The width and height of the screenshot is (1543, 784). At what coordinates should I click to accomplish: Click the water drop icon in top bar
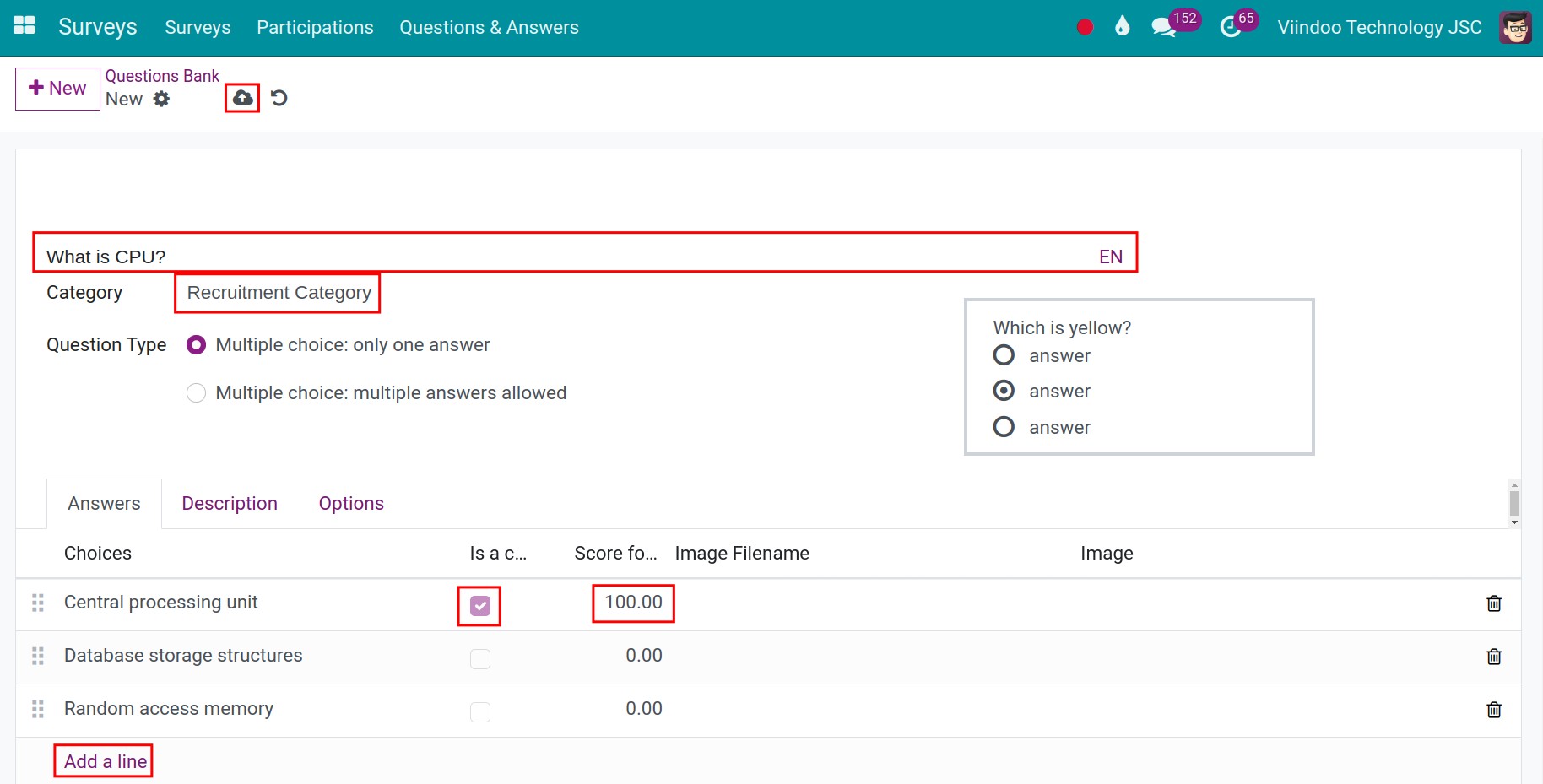pyautogui.click(x=1122, y=26)
